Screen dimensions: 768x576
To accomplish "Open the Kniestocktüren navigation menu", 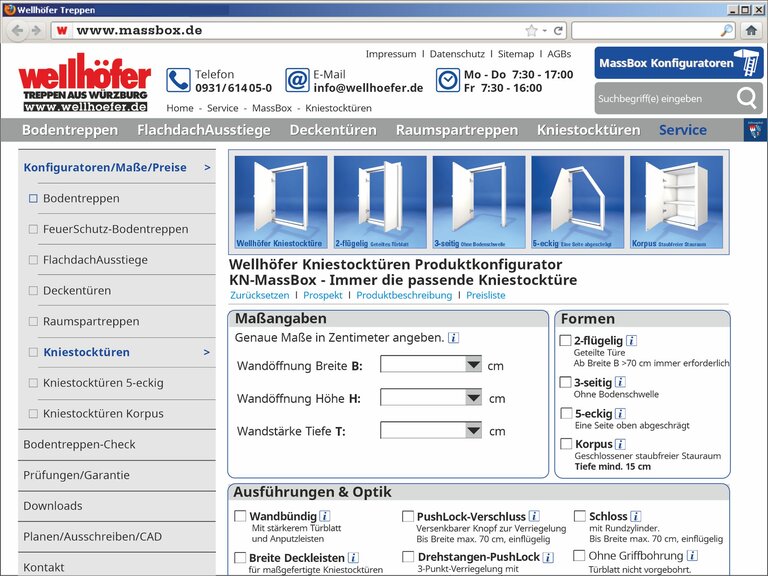I will pyautogui.click(x=589, y=130).
